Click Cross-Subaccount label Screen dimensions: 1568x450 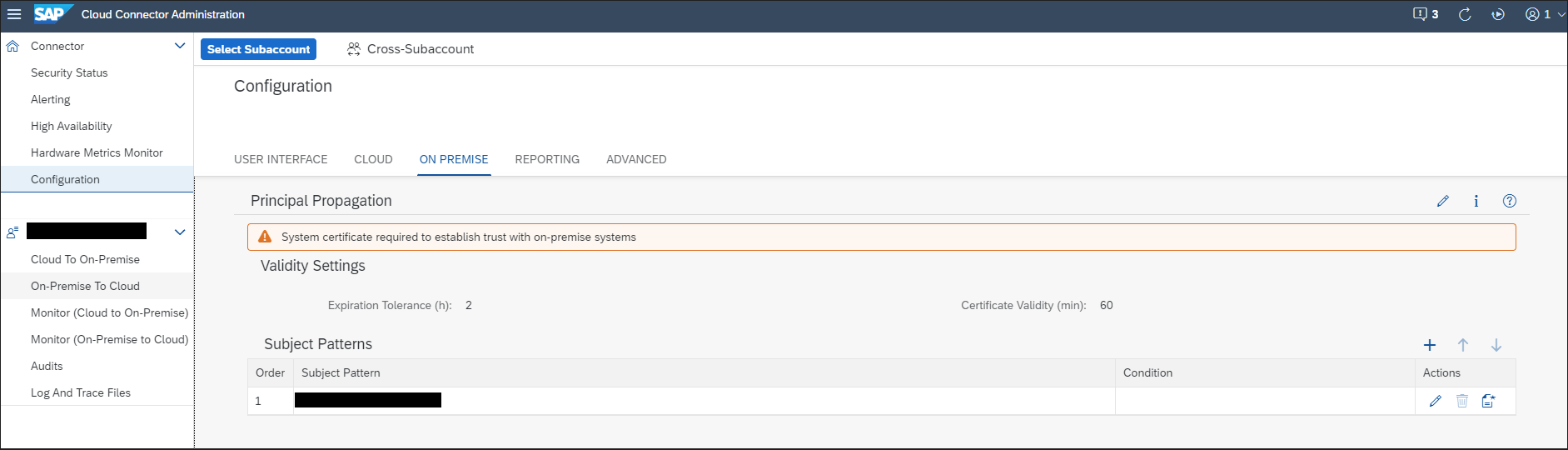[421, 49]
